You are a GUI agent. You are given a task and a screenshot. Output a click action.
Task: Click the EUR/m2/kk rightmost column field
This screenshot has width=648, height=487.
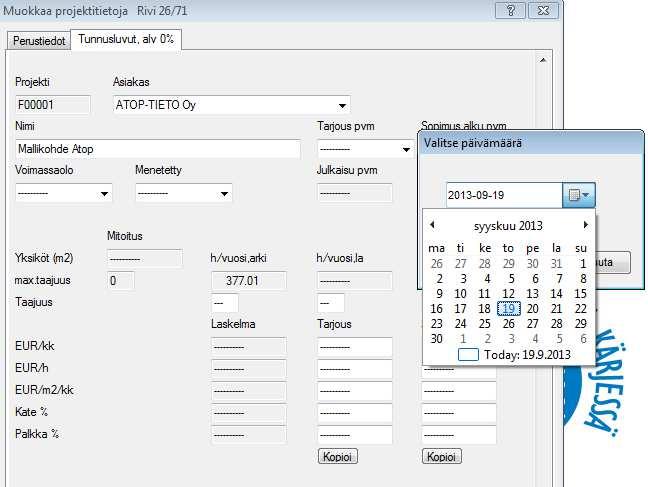coord(459,391)
